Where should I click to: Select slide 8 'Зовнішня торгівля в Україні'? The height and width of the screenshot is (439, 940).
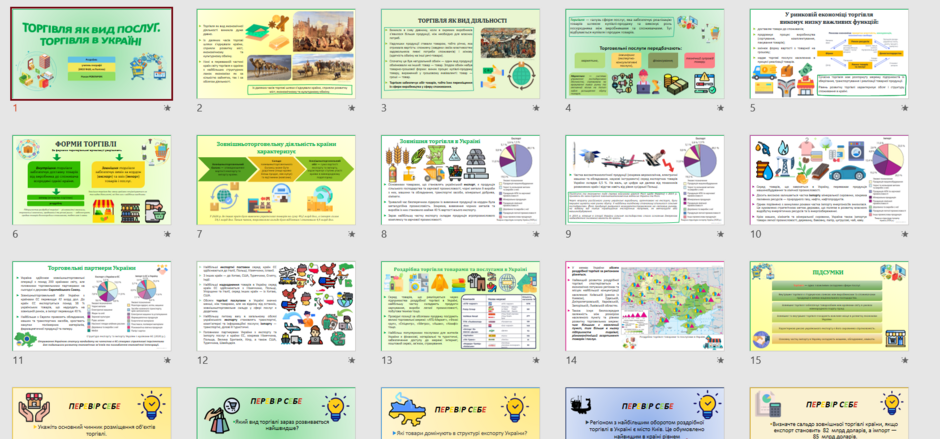(x=460, y=180)
